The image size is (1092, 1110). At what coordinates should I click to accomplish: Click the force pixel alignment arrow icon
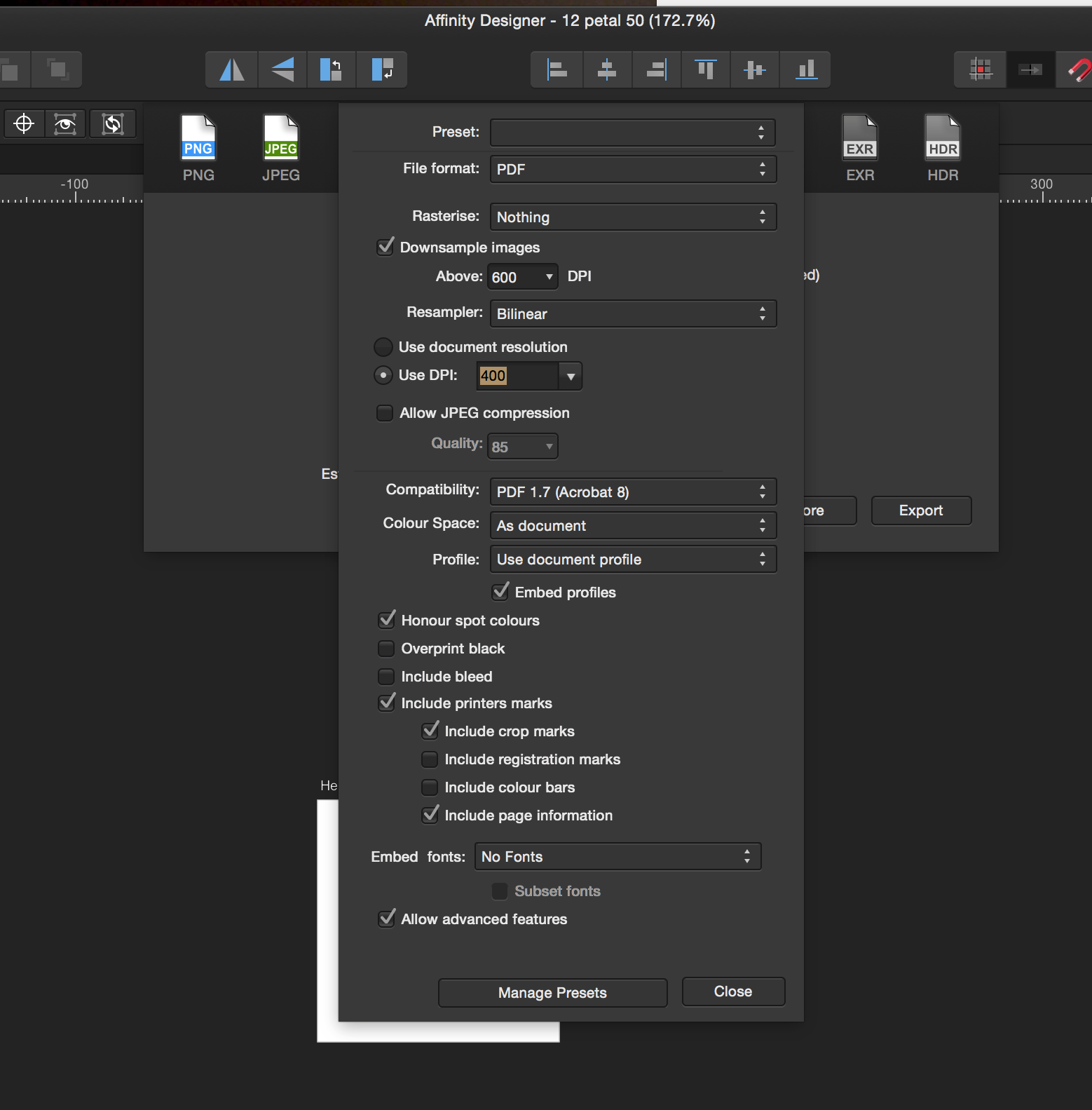(x=1030, y=69)
